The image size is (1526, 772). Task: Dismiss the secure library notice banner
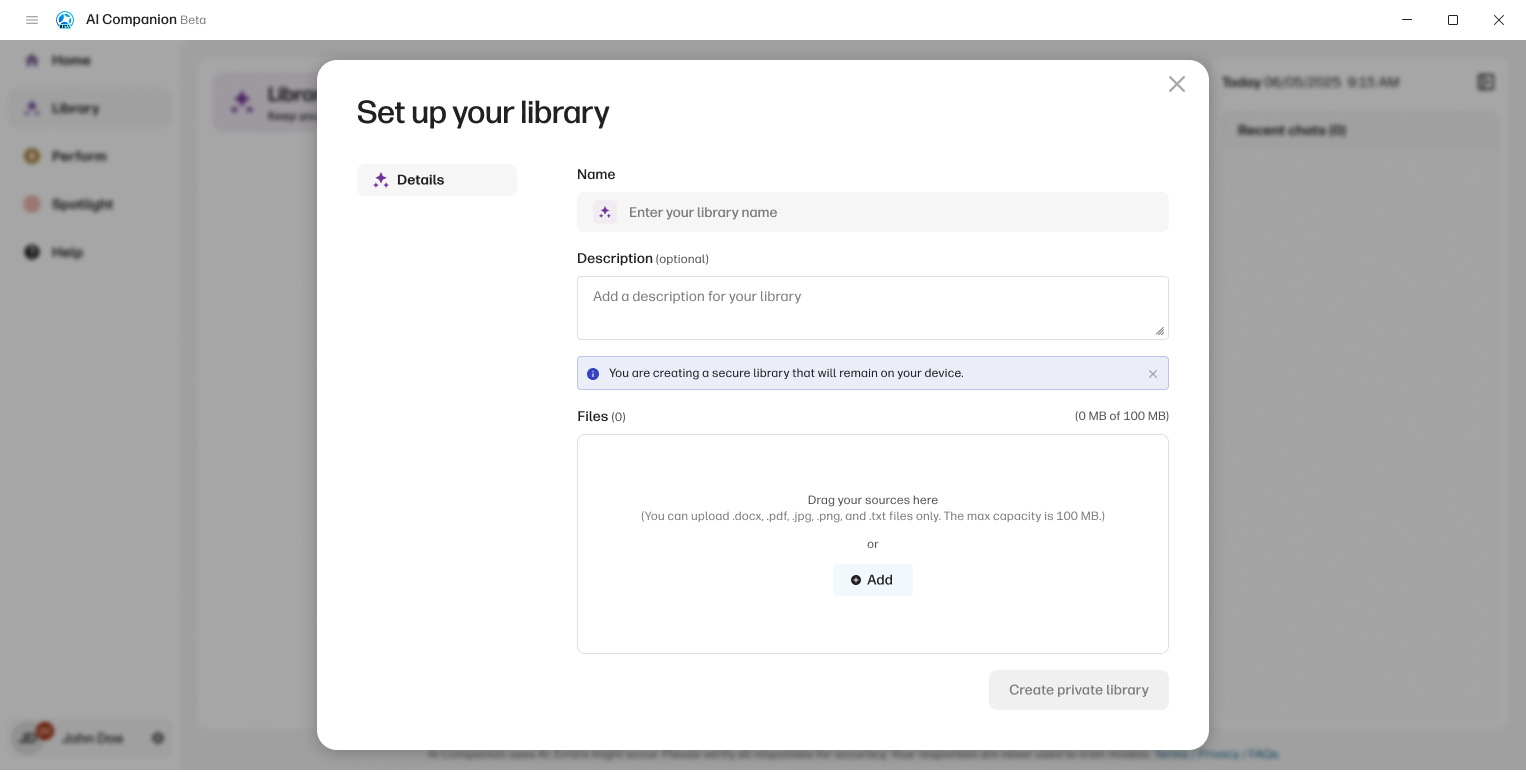click(1153, 374)
